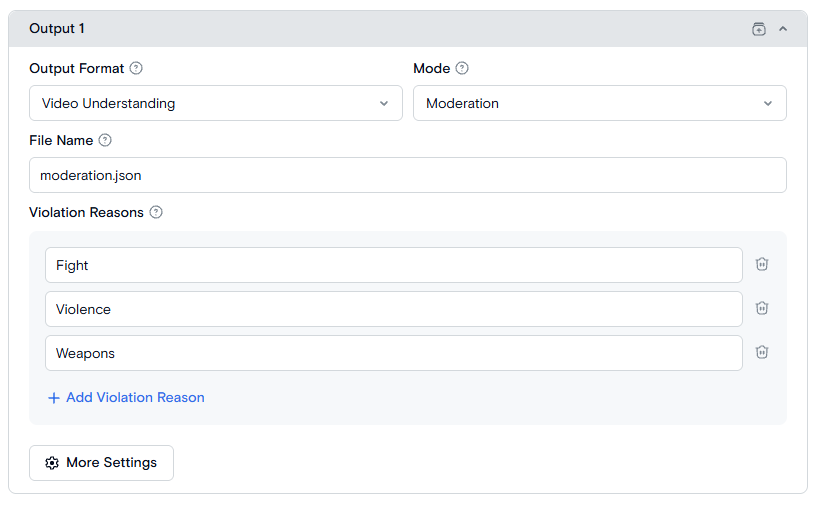Open help tooltip next to Output Format
This screenshot has width=817, height=506.
(136, 69)
